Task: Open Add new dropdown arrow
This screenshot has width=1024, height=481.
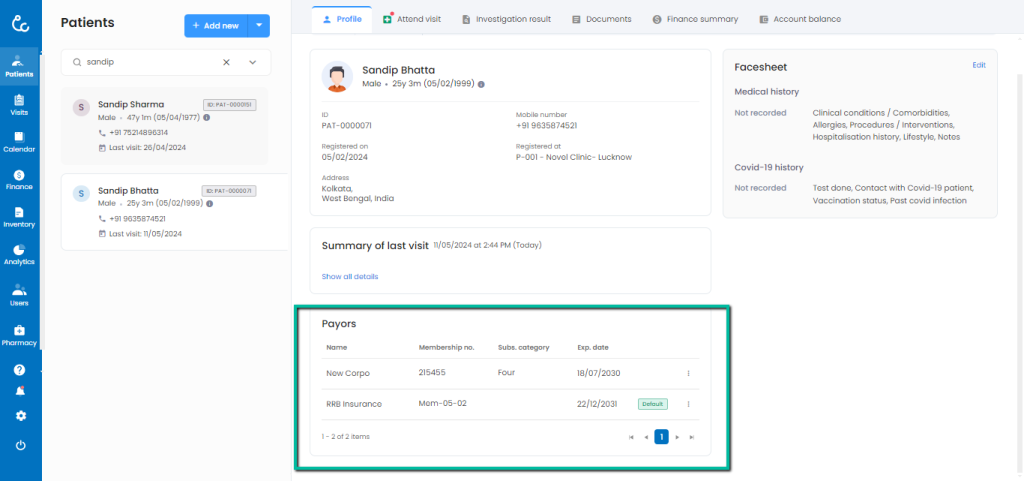Action: coord(259,25)
